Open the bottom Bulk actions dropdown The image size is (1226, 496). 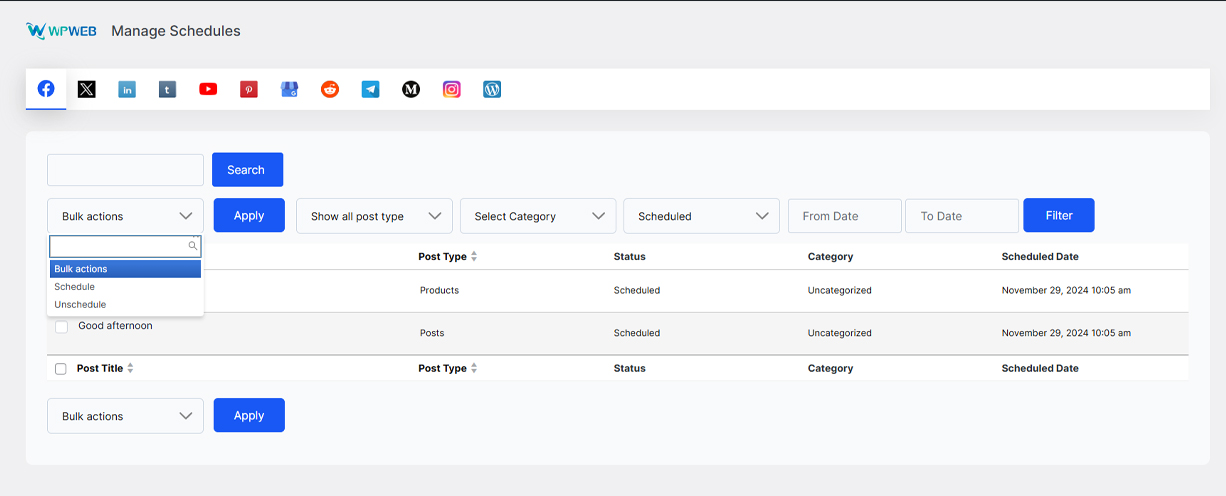tap(125, 416)
